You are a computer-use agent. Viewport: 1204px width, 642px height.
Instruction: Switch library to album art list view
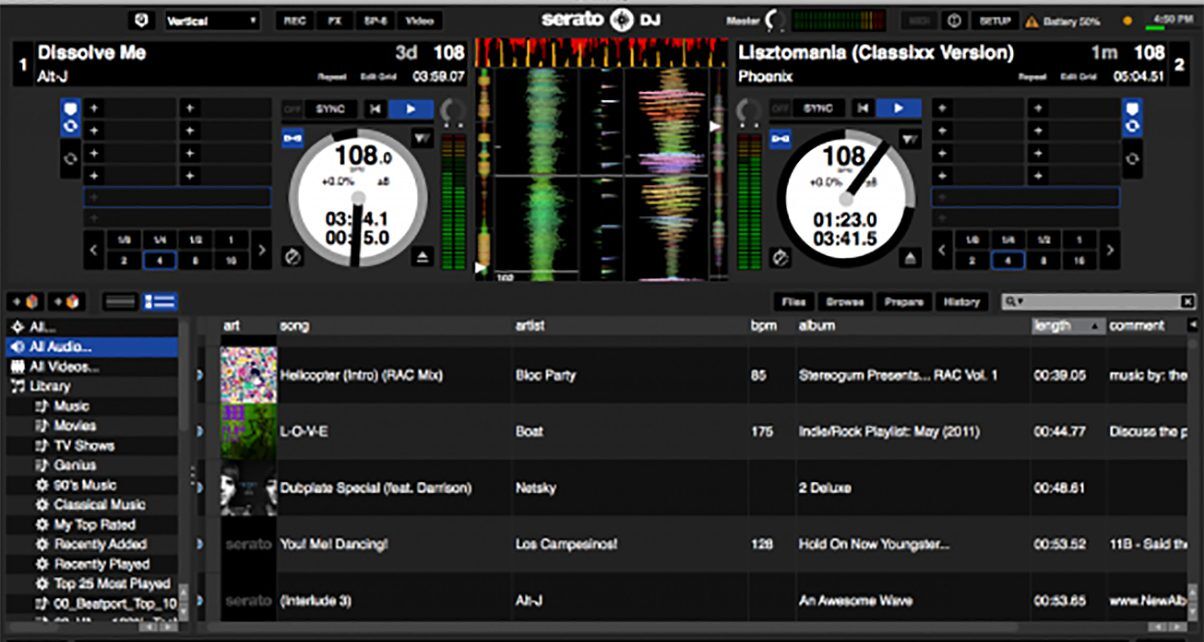160,301
